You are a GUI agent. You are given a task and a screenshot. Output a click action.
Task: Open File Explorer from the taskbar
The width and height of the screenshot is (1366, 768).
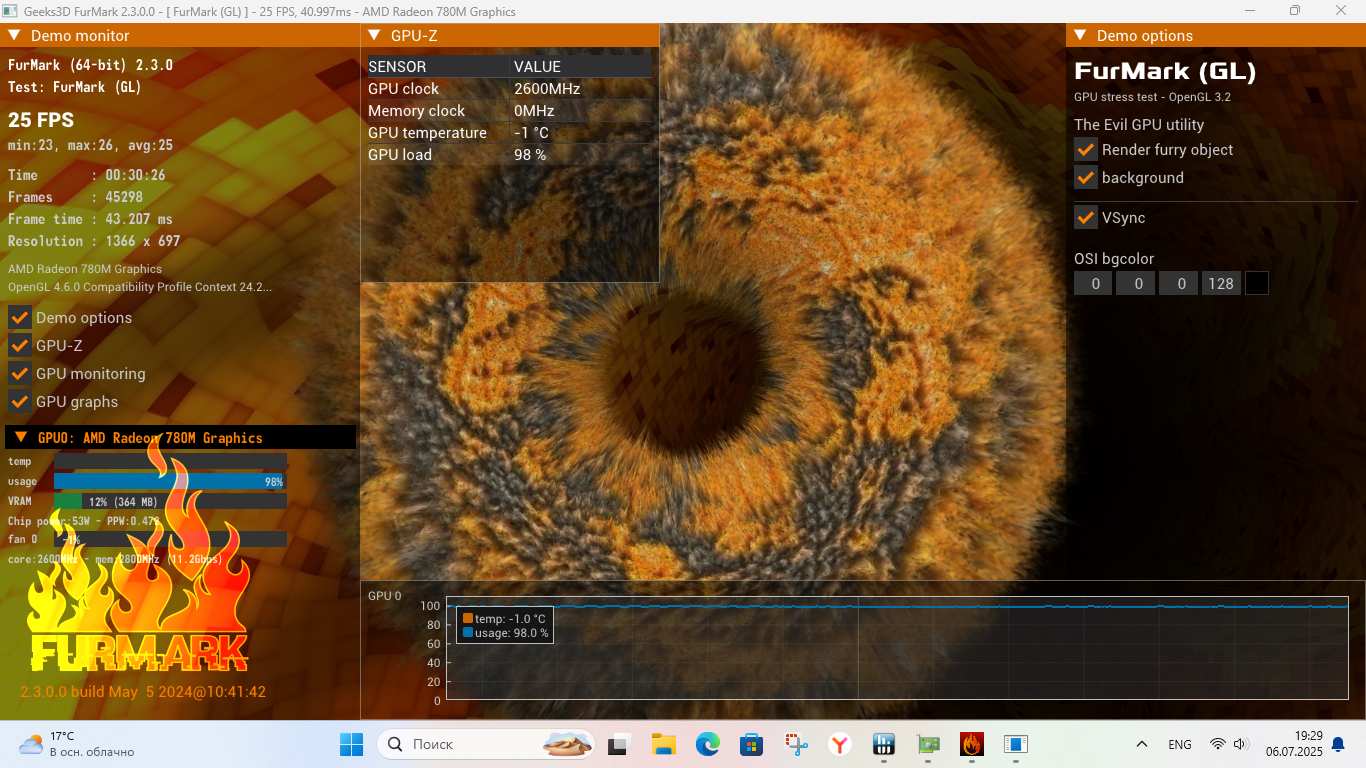(x=663, y=744)
